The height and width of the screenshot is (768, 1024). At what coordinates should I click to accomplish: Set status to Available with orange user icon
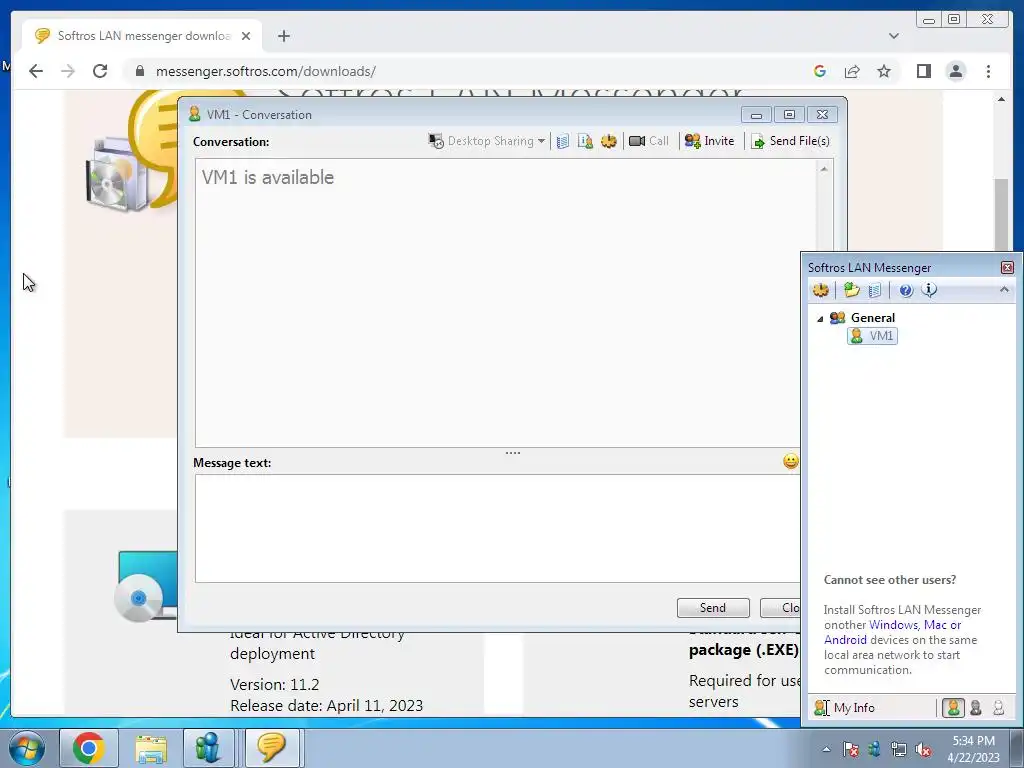[x=953, y=708]
